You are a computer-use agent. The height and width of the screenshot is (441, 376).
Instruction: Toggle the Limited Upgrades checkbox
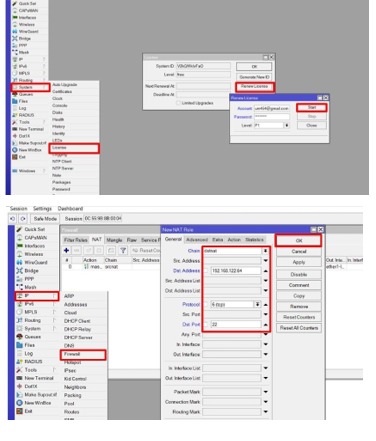178,103
